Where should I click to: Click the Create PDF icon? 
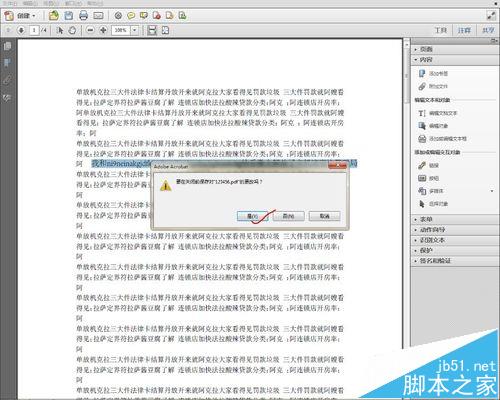click(x=9, y=15)
